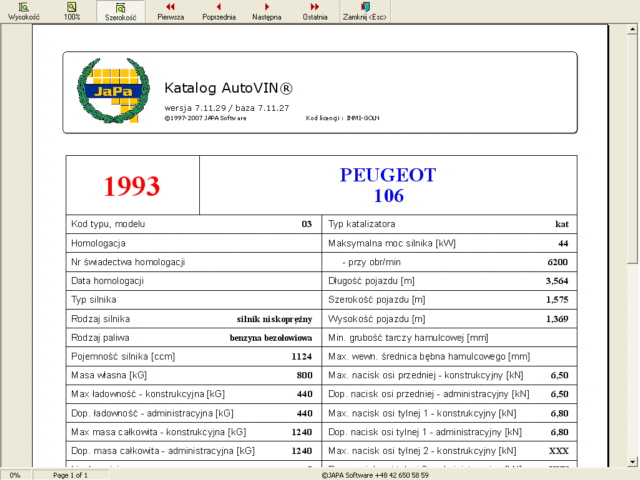The image size is (640, 480).
Task: Select the Rodzaj paliwa row
Action: (x=191, y=338)
